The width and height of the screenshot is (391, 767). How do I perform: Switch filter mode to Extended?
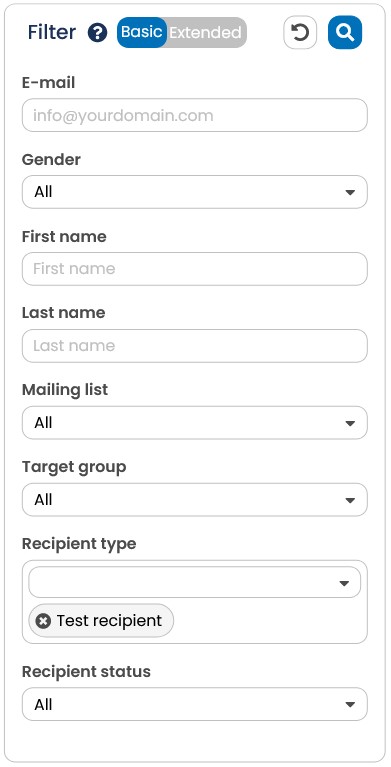point(206,33)
